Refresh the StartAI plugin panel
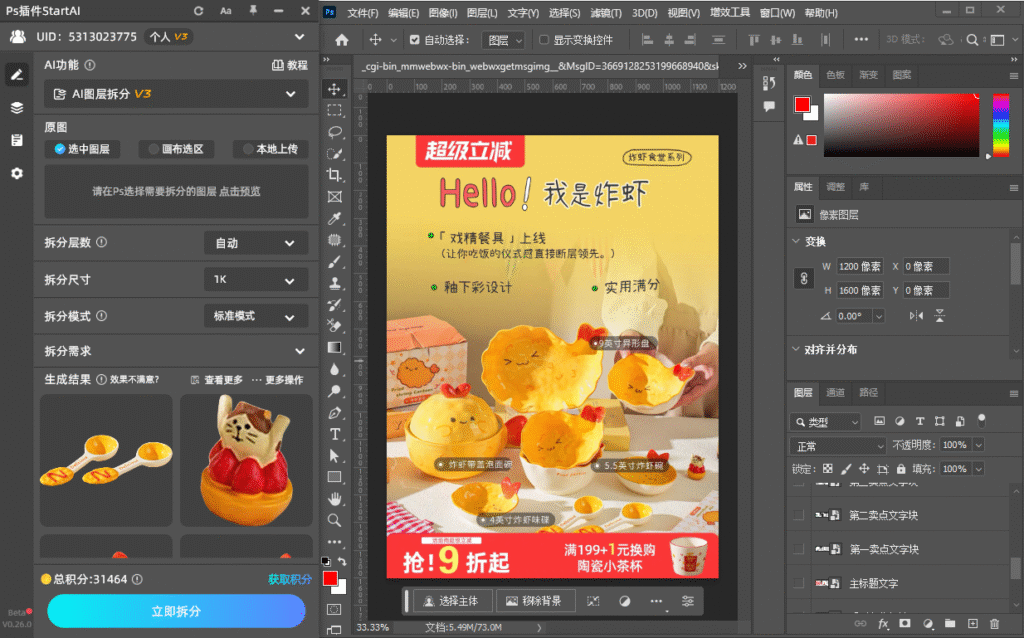 pos(199,11)
